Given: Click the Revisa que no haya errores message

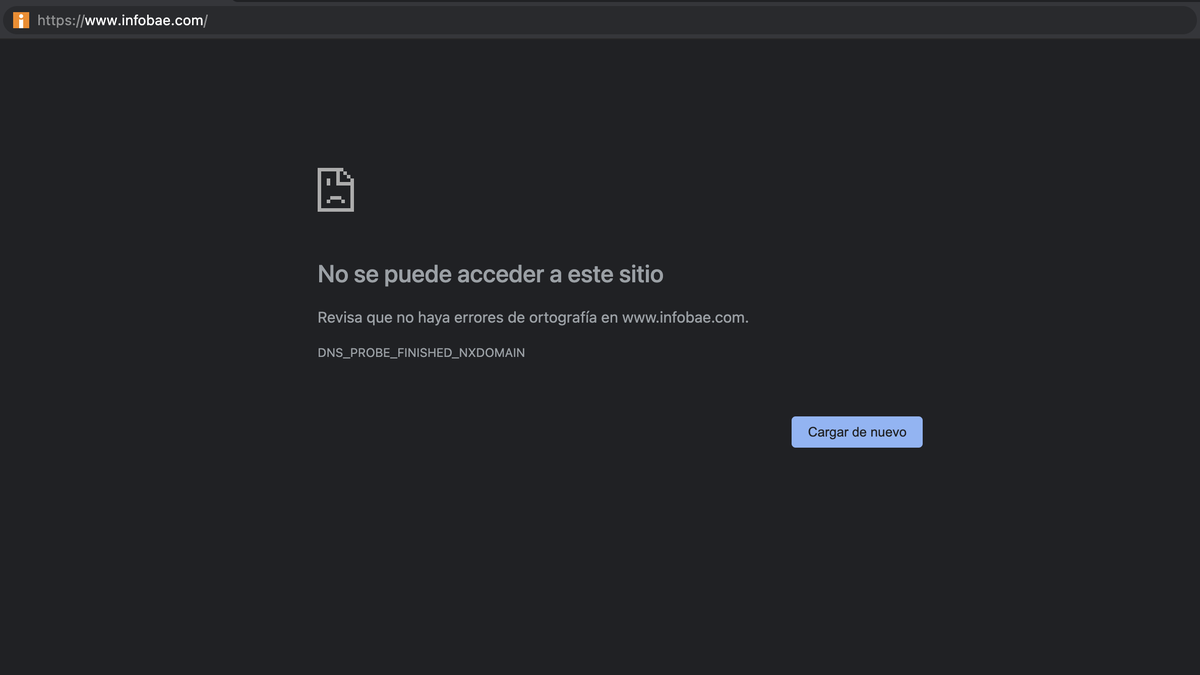Looking at the screenshot, I should (x=533, y=317).
